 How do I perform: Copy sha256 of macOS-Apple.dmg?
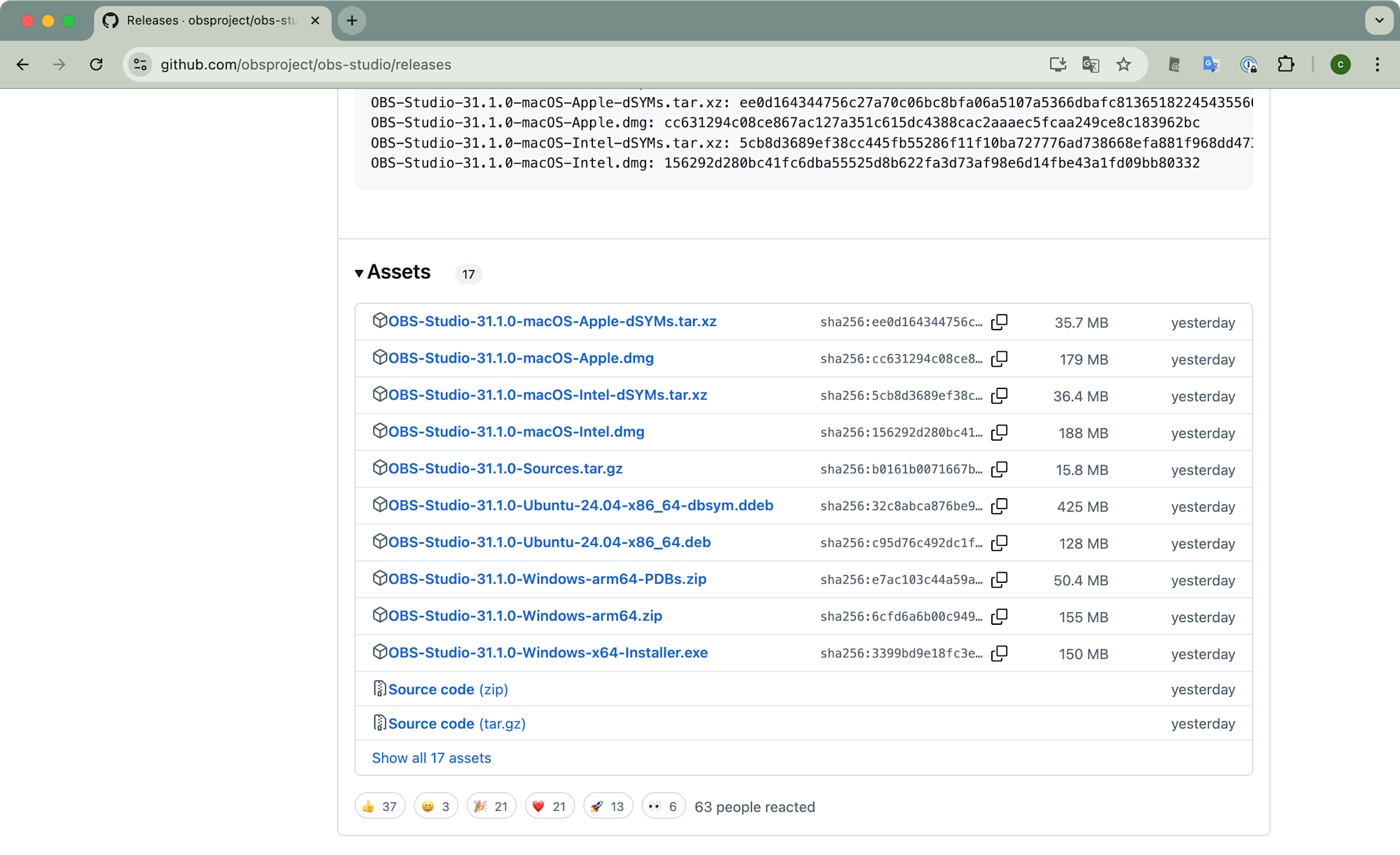click(1000, 359)
